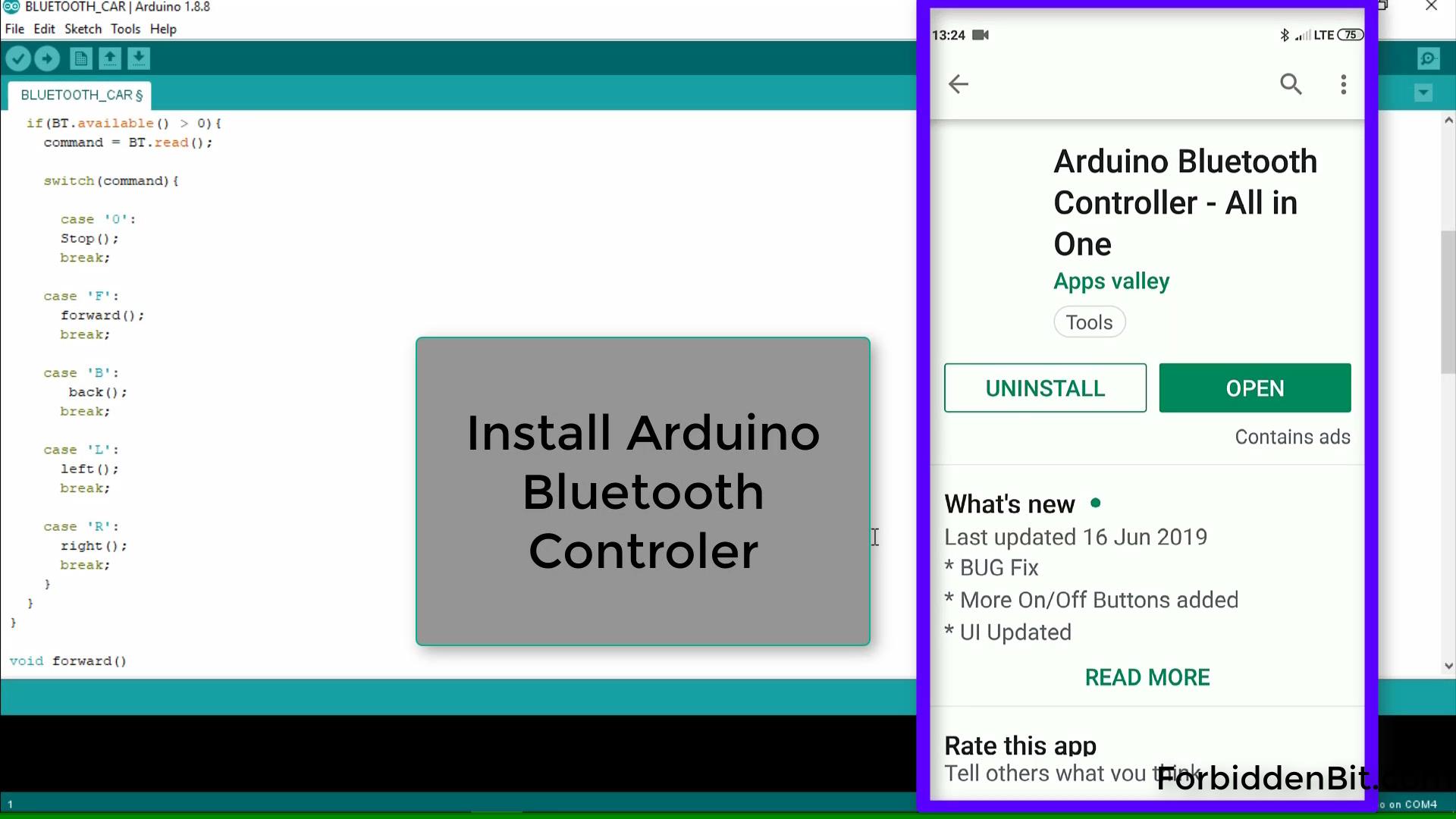Screen dimensions: 1456x819
Task: Click the 'Contains ads' label
Action: pyautogui.click(x=1292, y=438)
